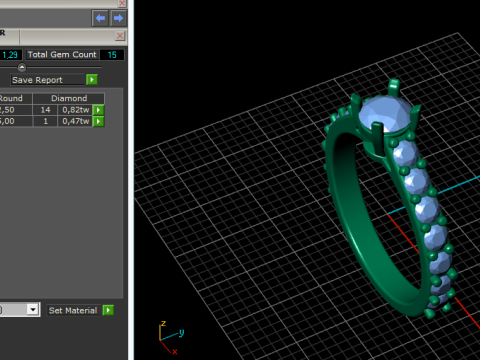Click the Set Material label
Image resolution: width=480 pixels, height=360 pixels.
(73, 311)
